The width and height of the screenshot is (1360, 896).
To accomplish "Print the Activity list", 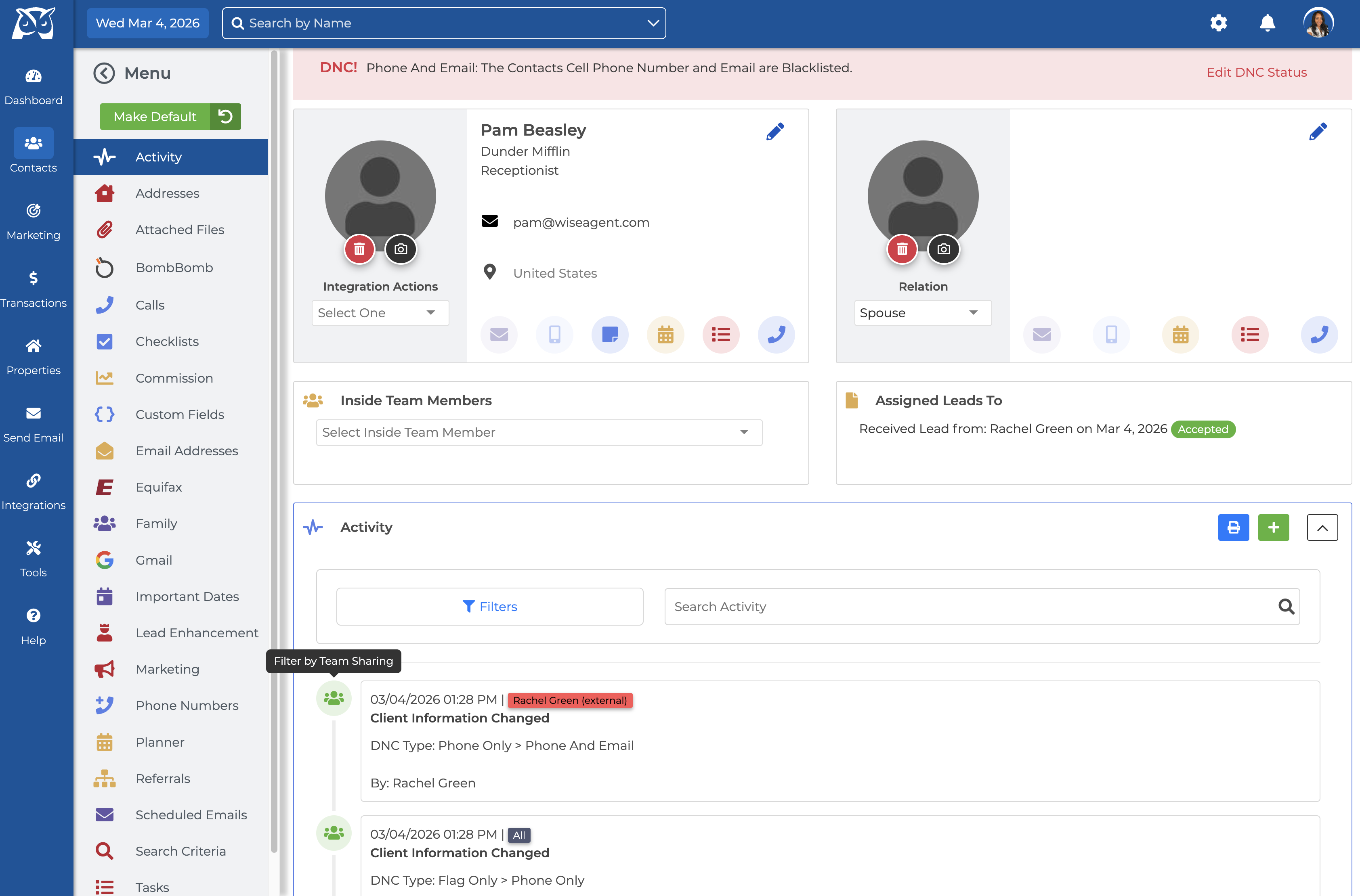I will [x=1234, y=528].
